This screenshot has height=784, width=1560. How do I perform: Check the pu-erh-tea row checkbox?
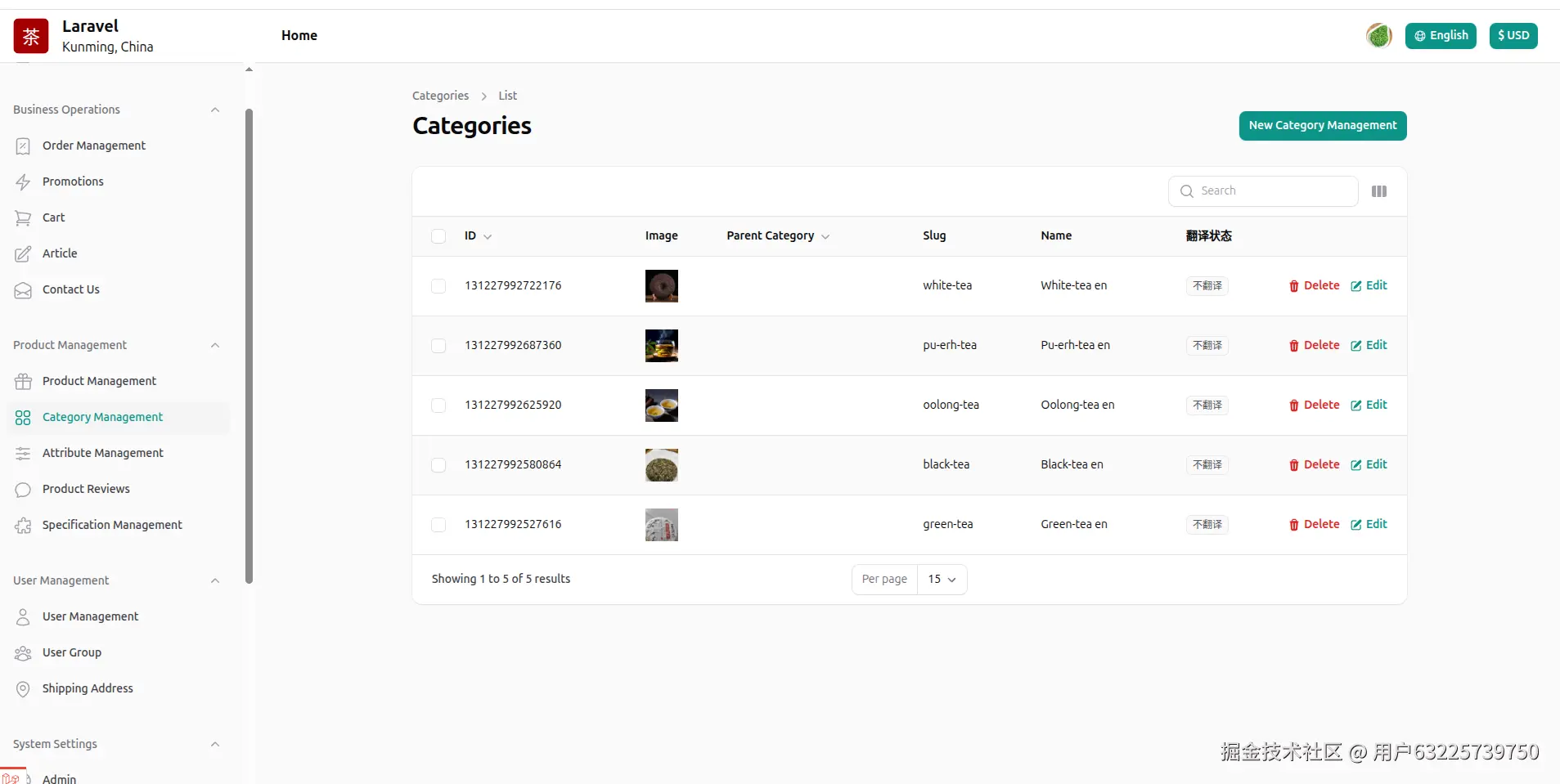point(438,346)
